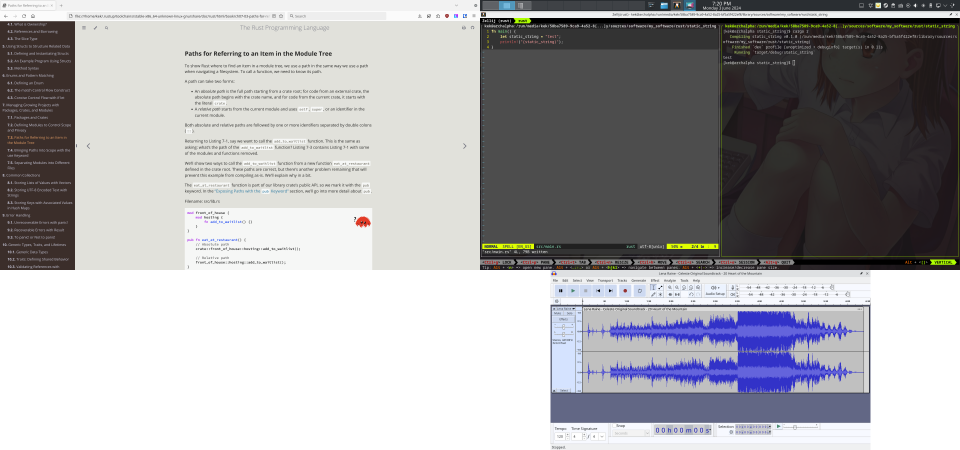Click the timeline options gear in Audacity

[557, 301]
